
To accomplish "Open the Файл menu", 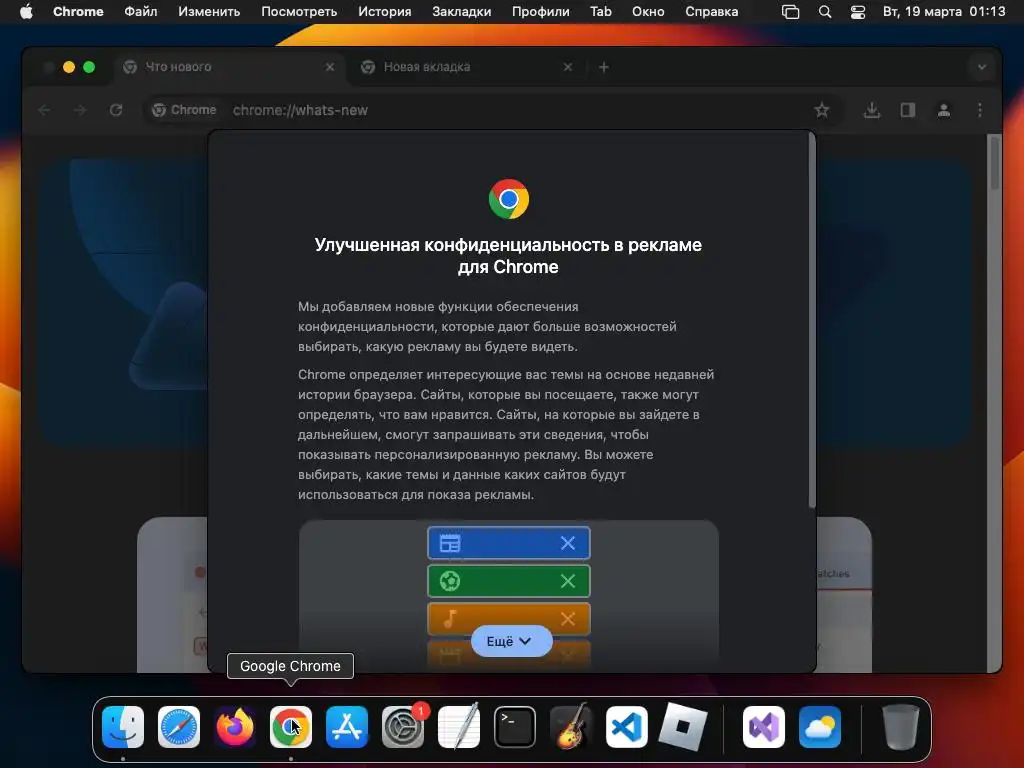I will click(x=141, y=12).
